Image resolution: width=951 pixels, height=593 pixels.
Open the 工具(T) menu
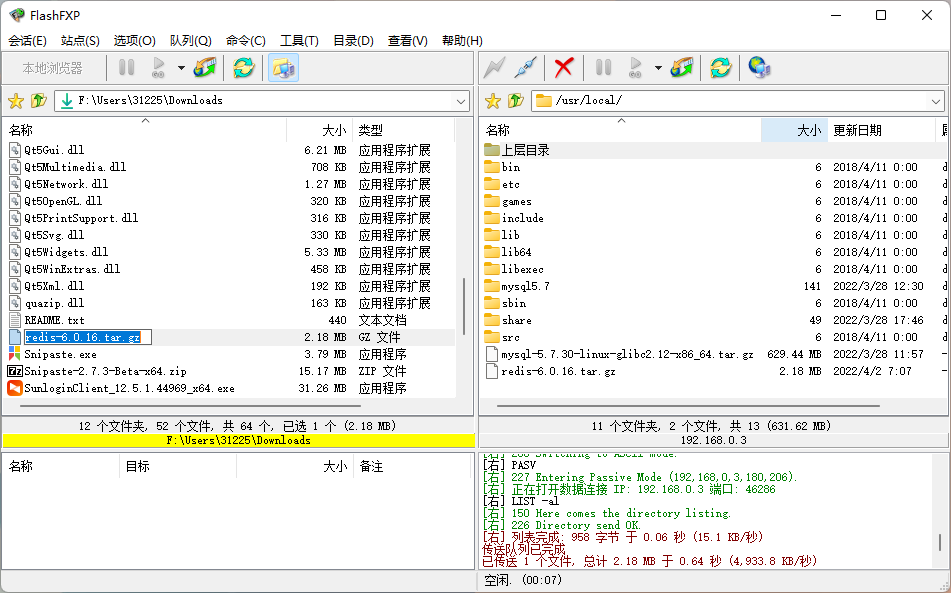[299, 41]
